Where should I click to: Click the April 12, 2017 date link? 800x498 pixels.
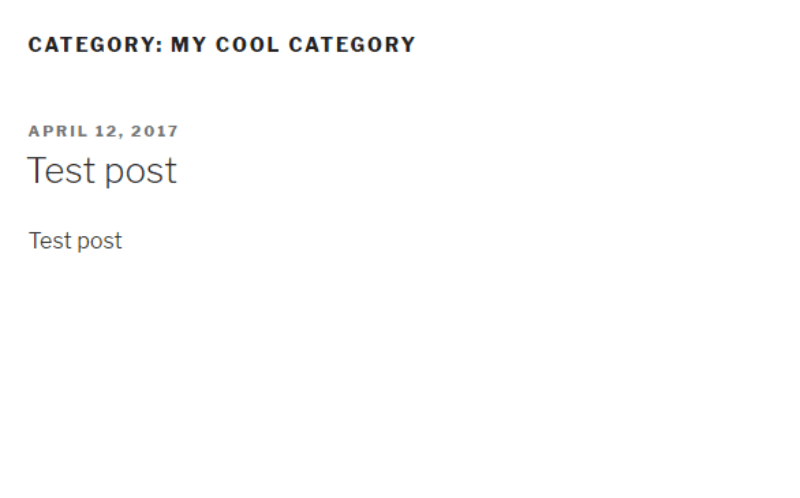point(103,131)
